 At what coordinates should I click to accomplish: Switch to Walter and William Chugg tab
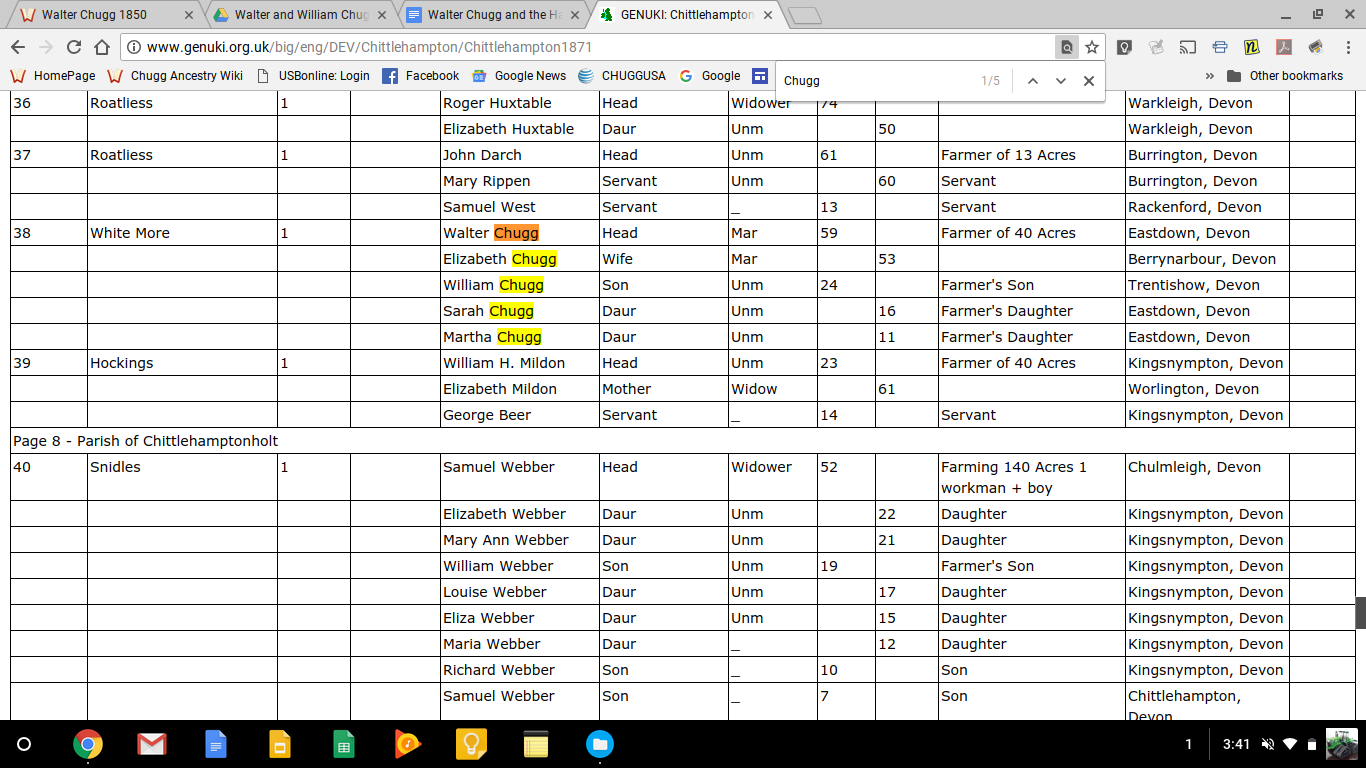[302, 15]
